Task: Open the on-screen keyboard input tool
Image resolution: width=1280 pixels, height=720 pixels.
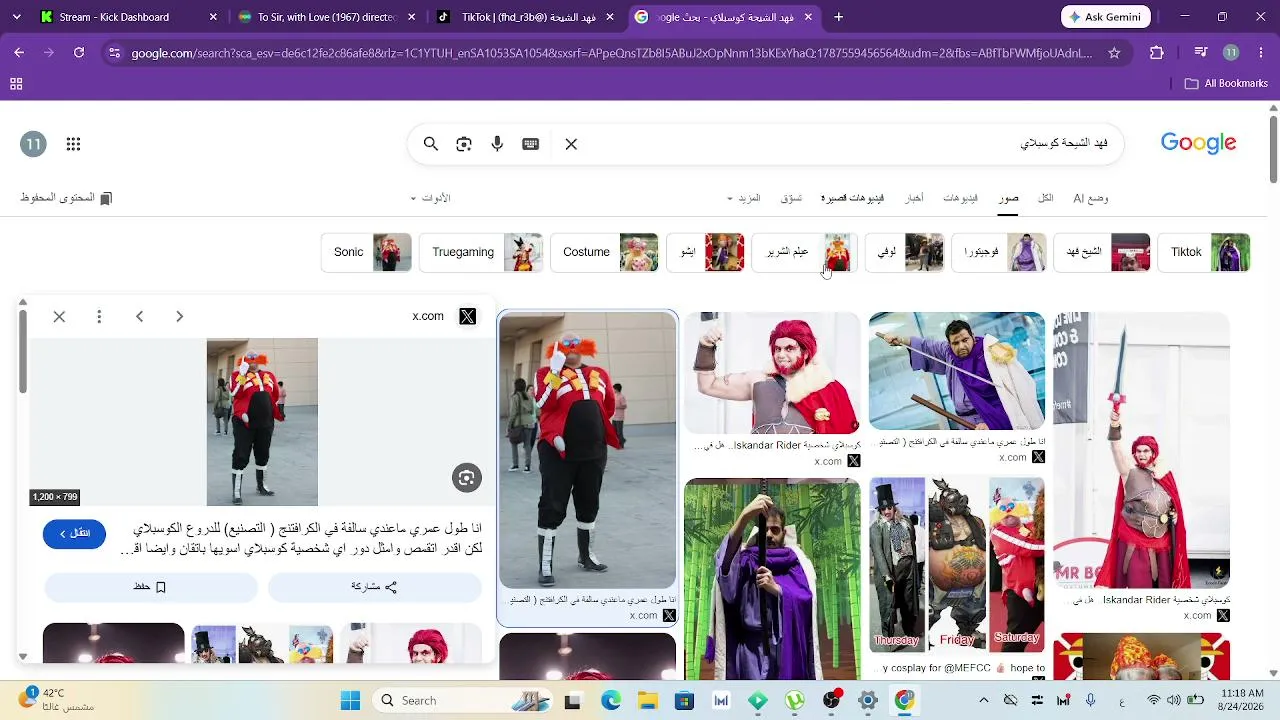Action: click(531, 144)
